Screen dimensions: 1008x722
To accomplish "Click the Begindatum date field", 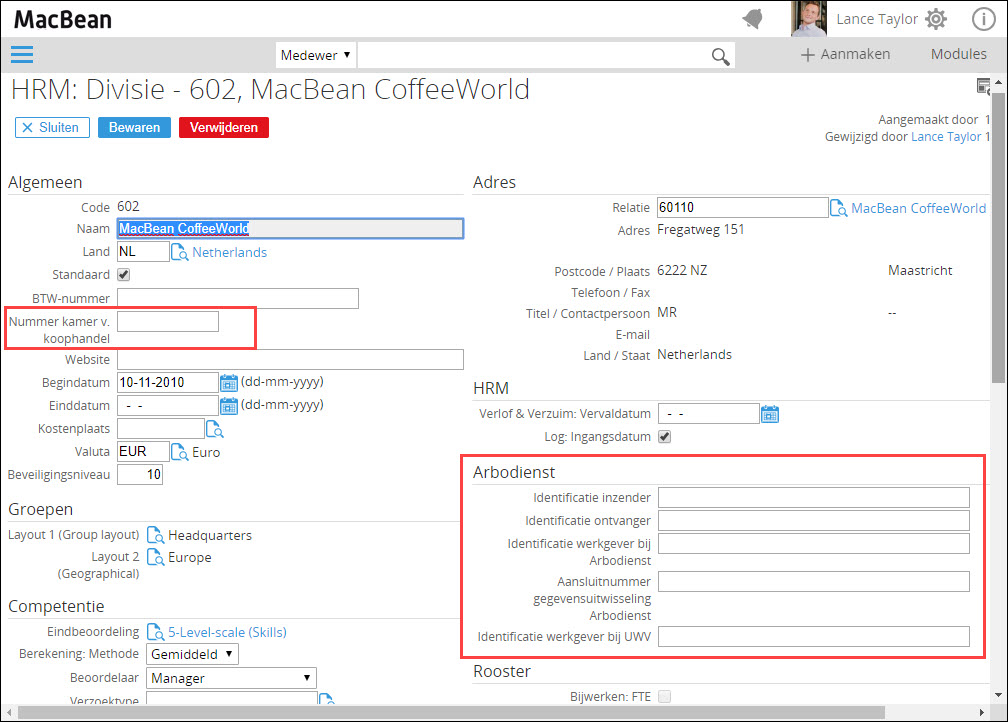I will pos(168,383).
